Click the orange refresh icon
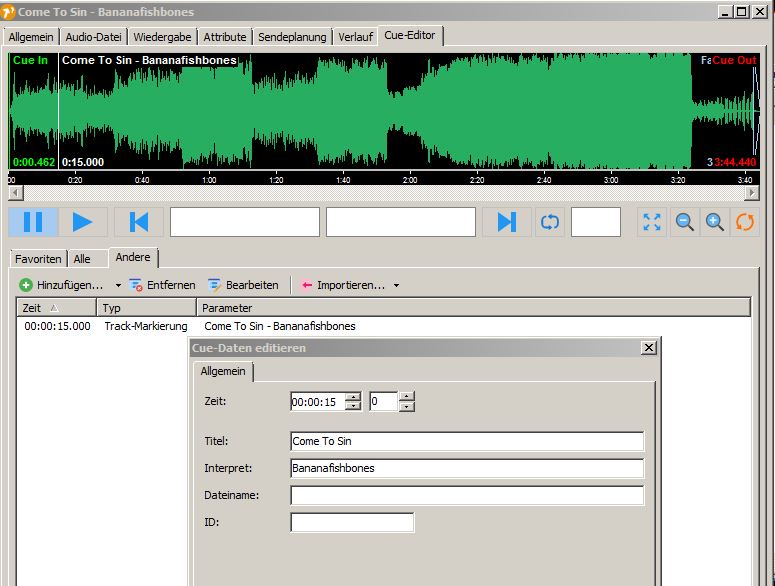 coord(745,222)
